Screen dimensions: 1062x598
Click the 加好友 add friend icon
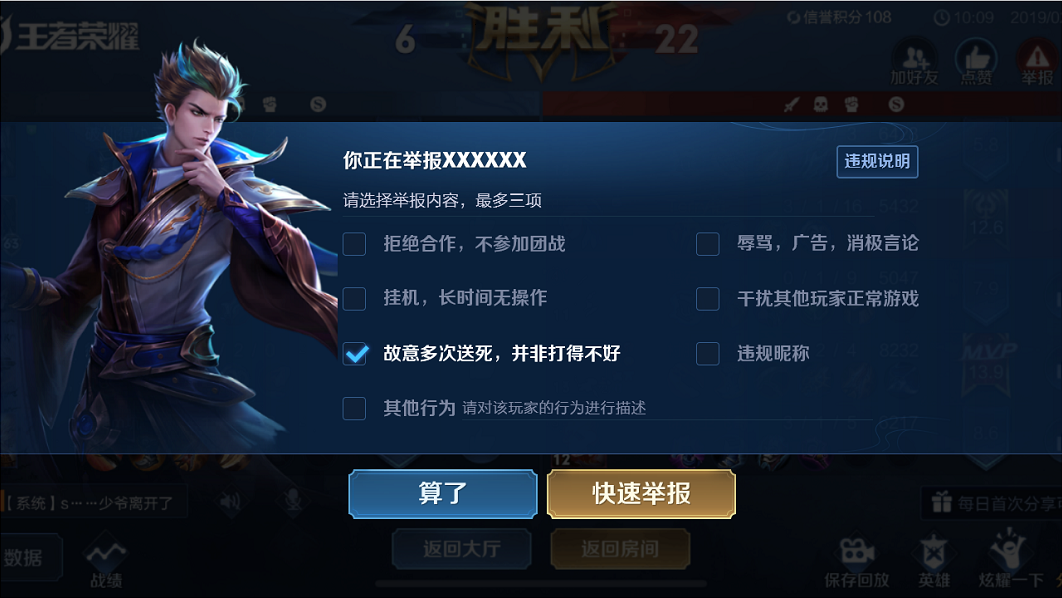tap(914, 58)
